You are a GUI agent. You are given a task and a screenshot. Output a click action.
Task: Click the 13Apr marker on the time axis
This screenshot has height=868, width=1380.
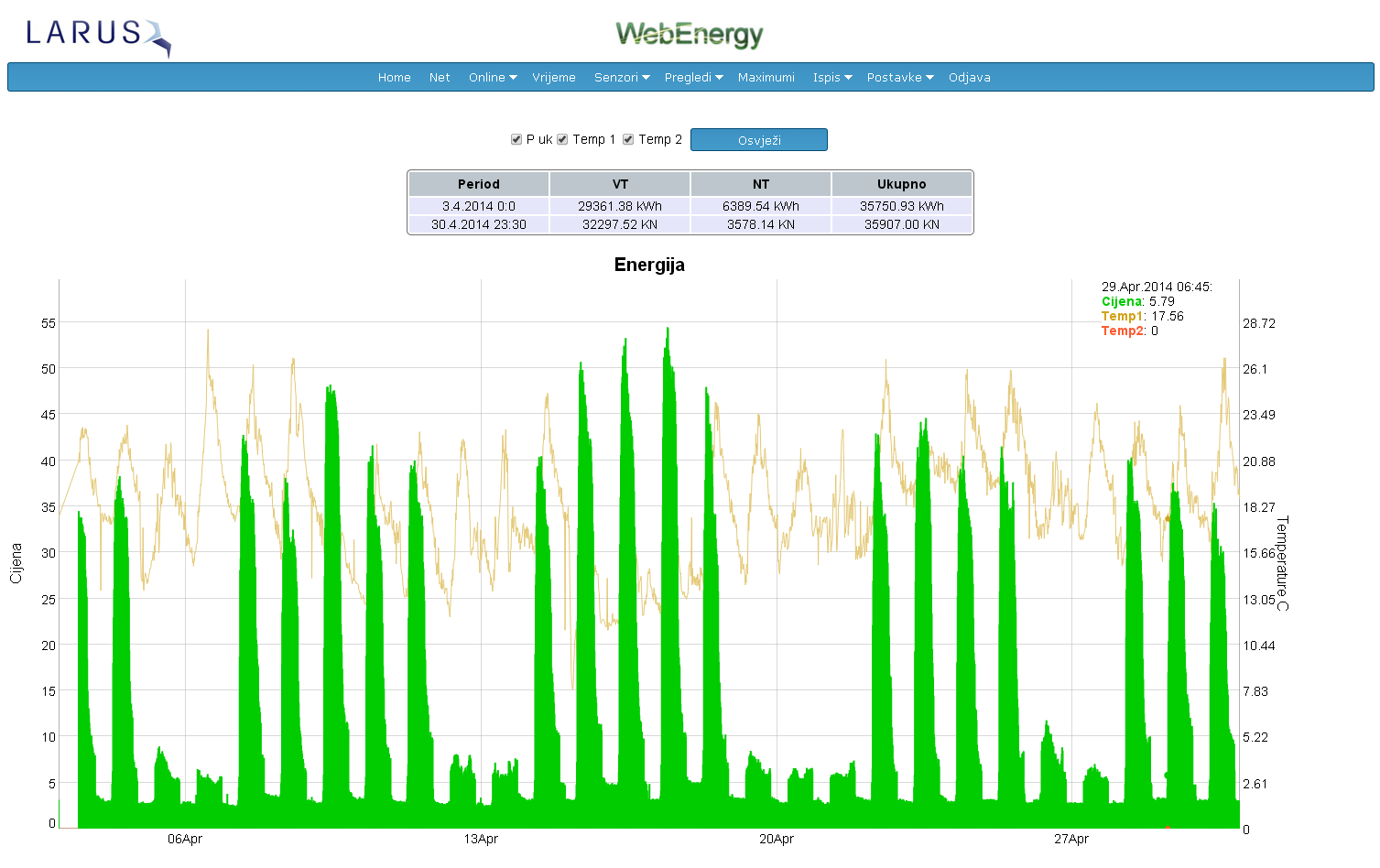[x=481, y=839]
